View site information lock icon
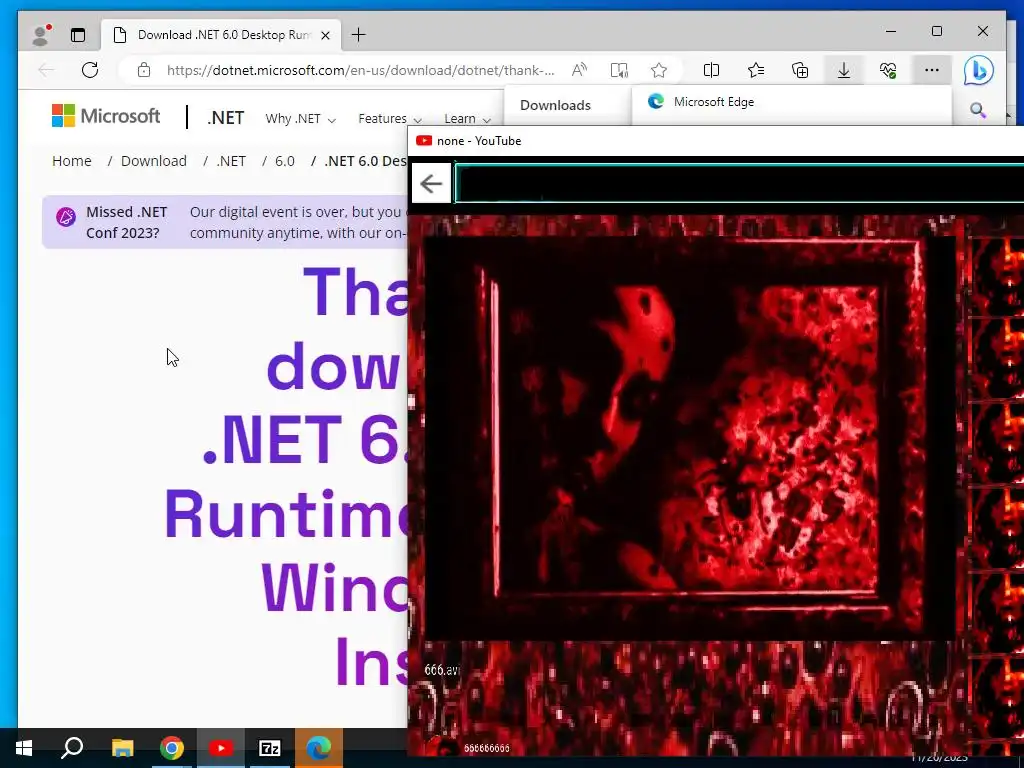The height and width of the screenshot is (768, 1024). 144,70
